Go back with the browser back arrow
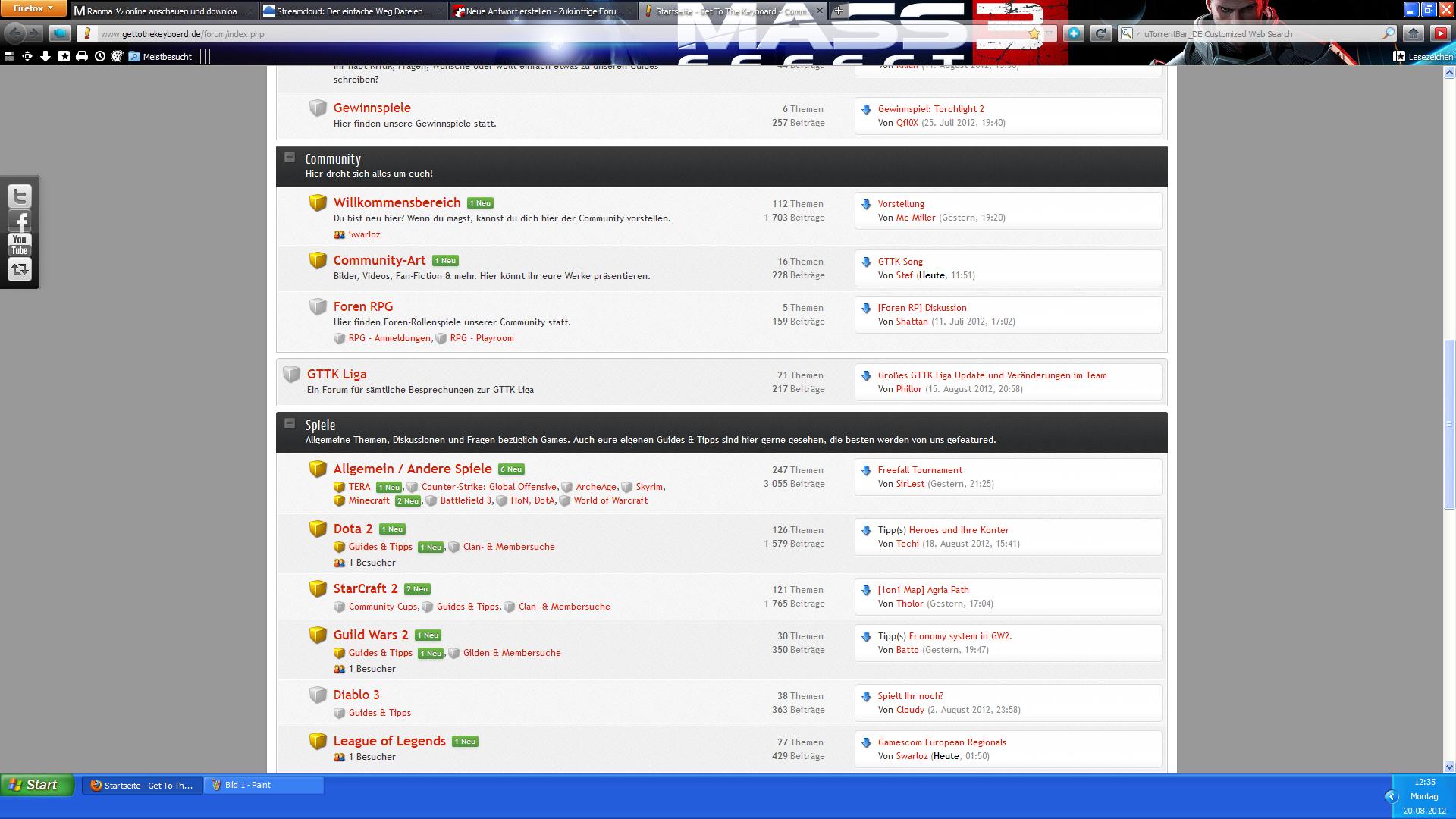 (15, 33)
